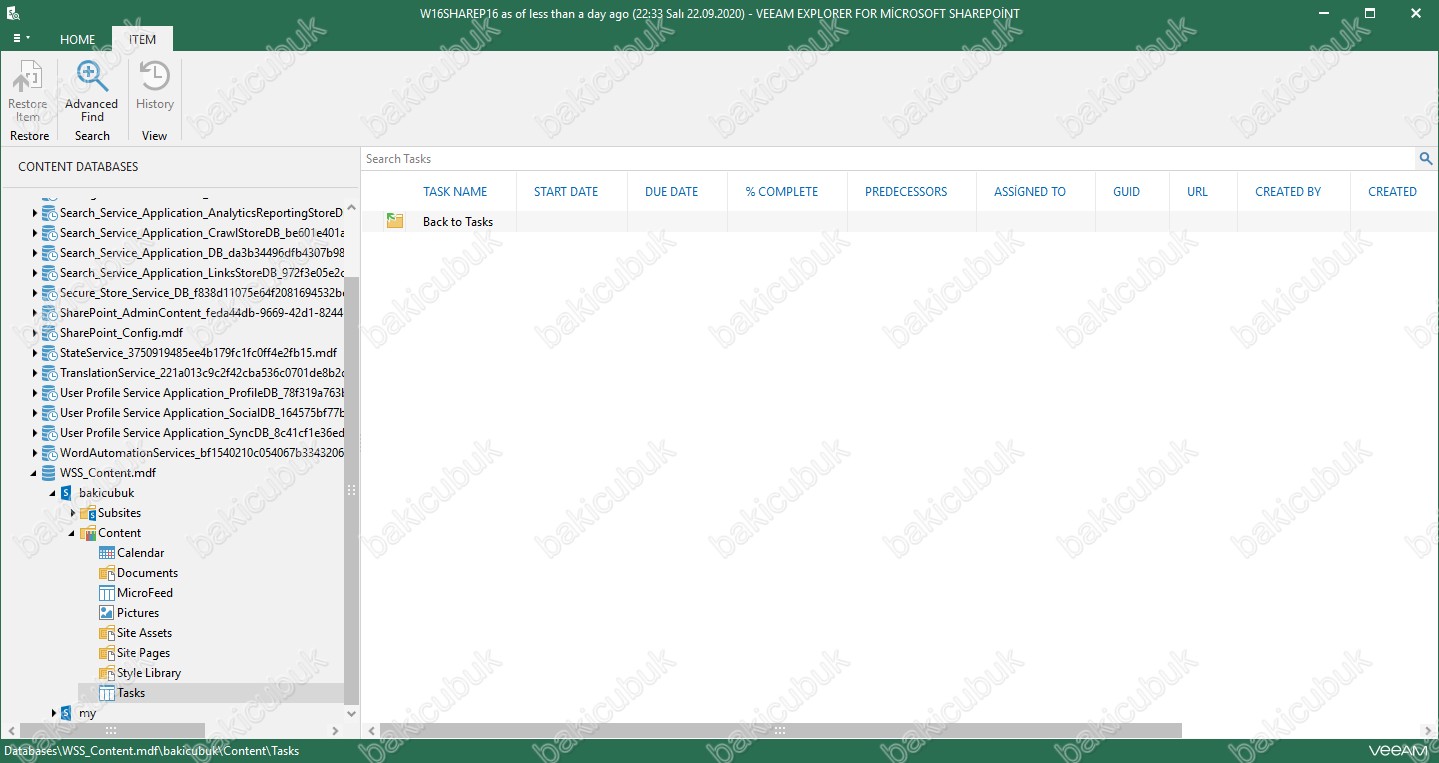The width and height of the screenshot is (1439, 763).
Task: Click the CrawlStoreDB database icon
Action: point(49,233)
